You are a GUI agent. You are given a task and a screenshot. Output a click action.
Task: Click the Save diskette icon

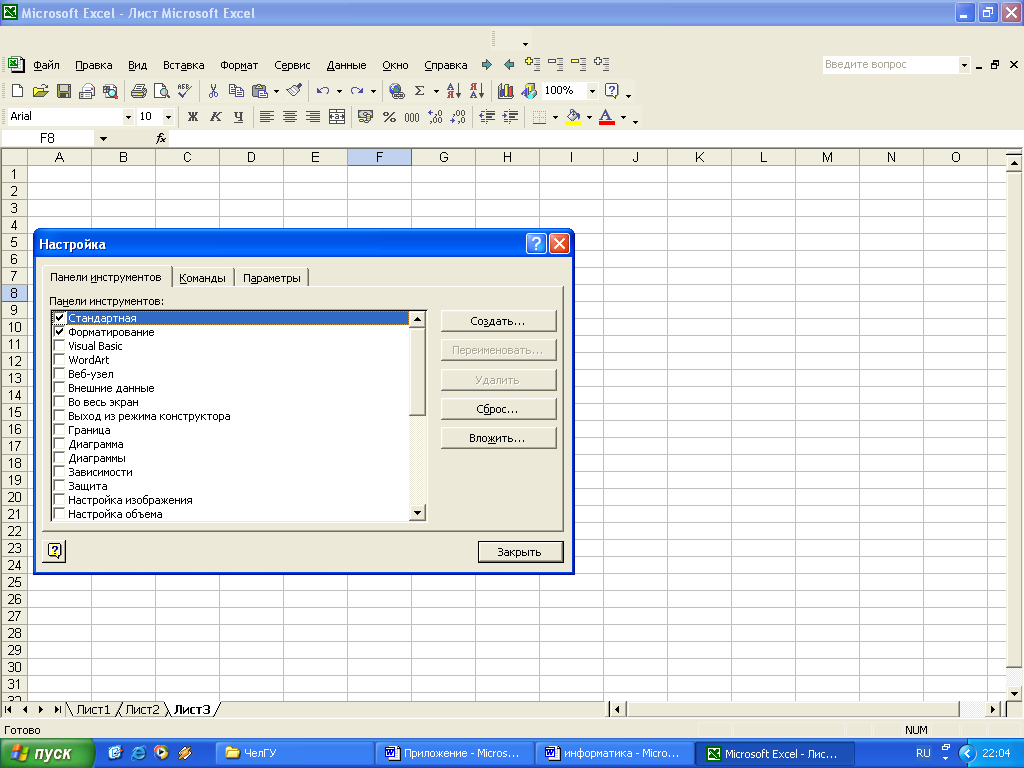63,91
